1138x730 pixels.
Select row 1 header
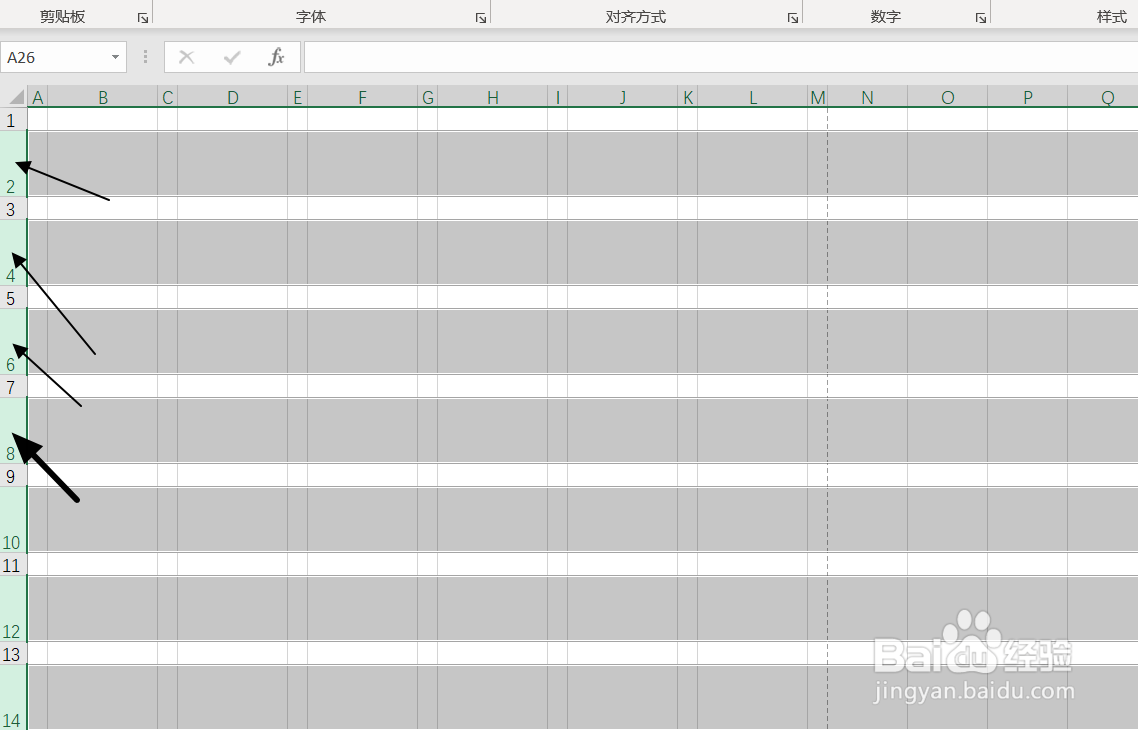tap(13, 119)
